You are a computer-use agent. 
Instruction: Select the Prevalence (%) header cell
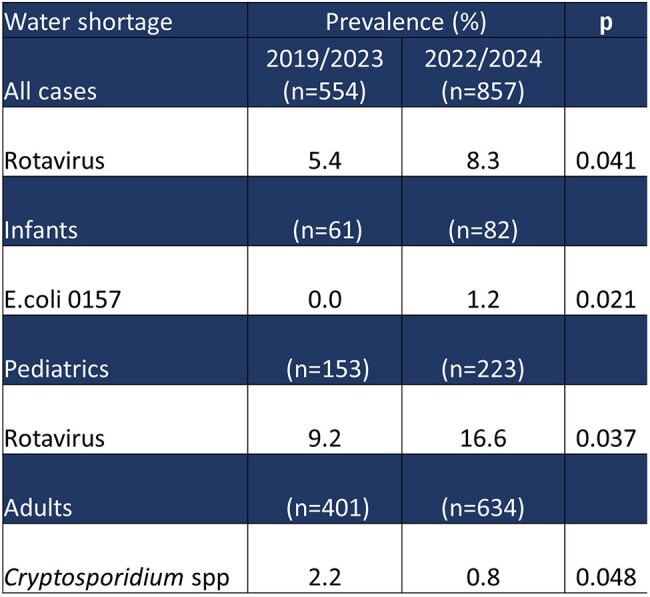[x=406, y=21]
